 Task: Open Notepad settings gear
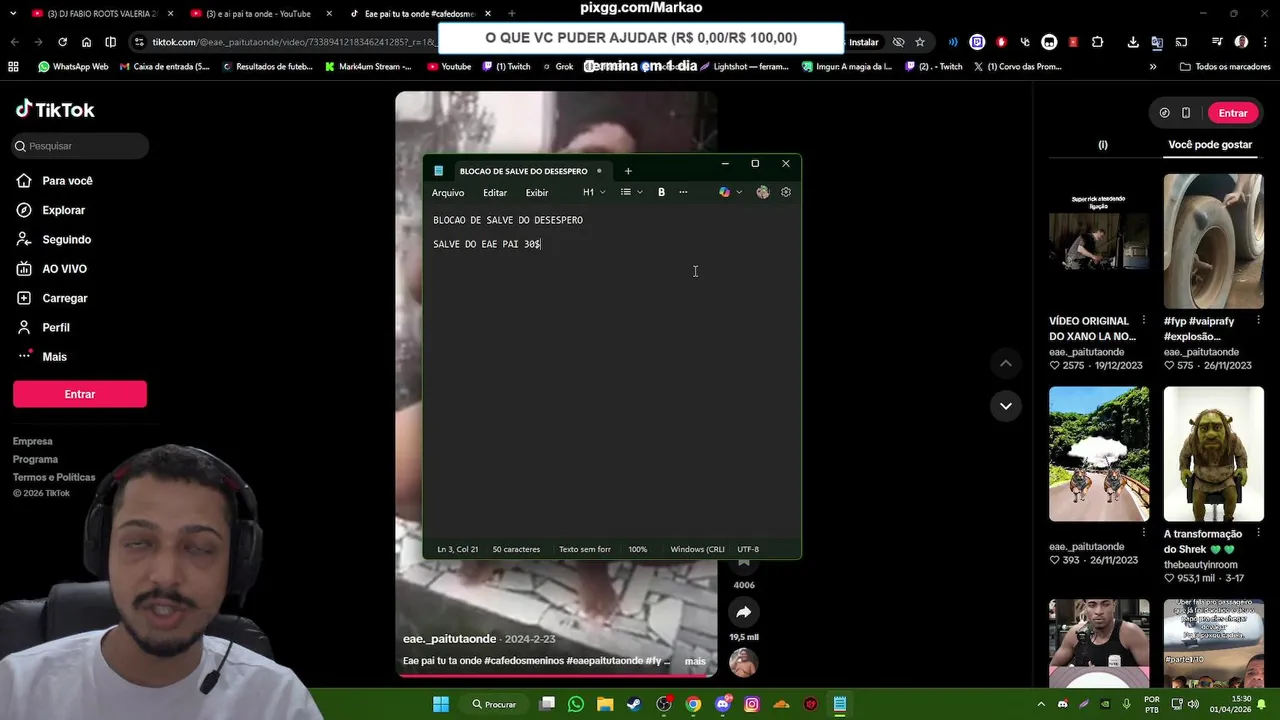(x=786, y=192)
